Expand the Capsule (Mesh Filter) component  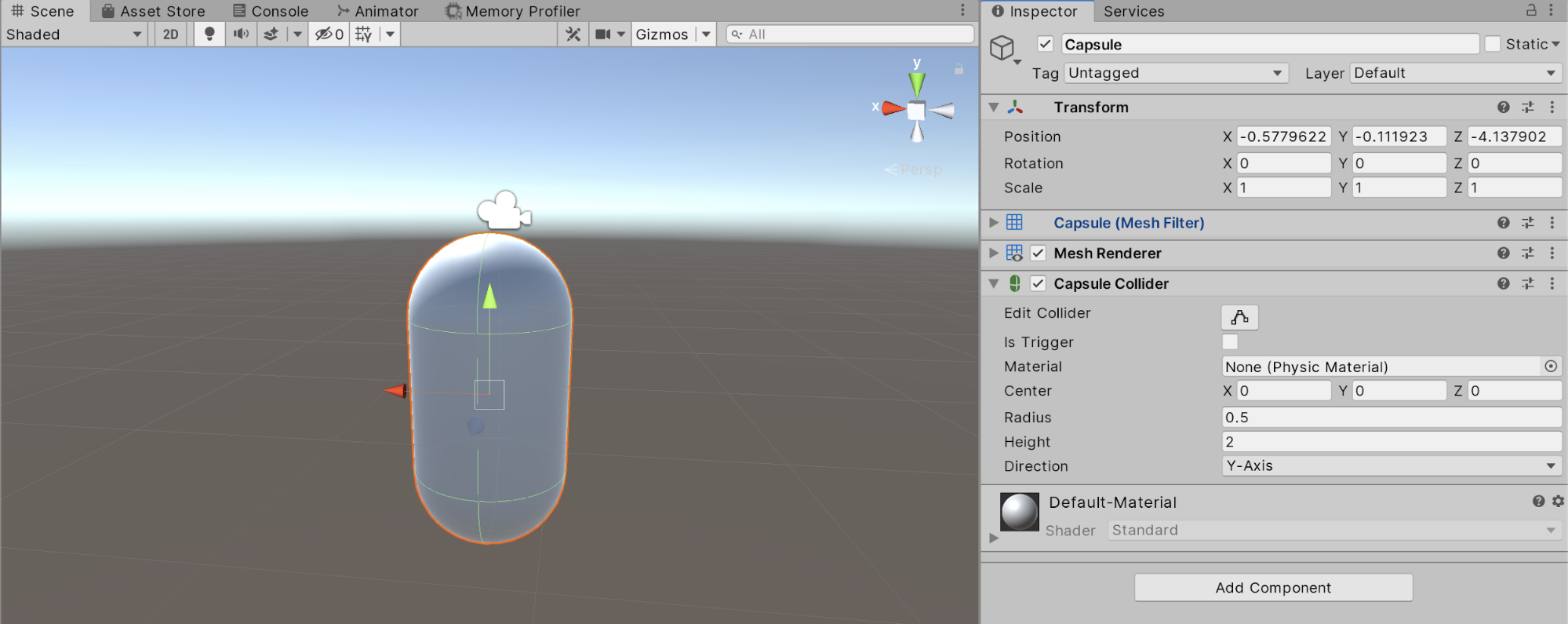pos(994,223)
